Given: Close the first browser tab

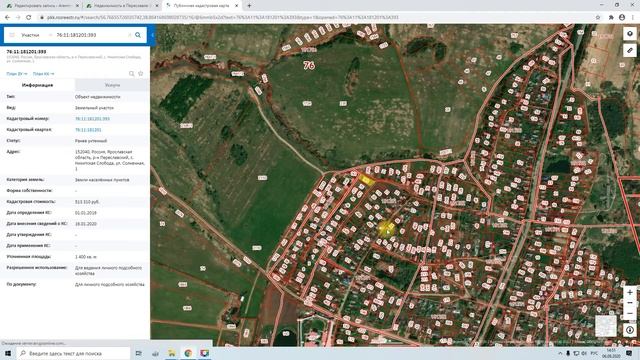Looking at the screenshot, I should (77, 6).
